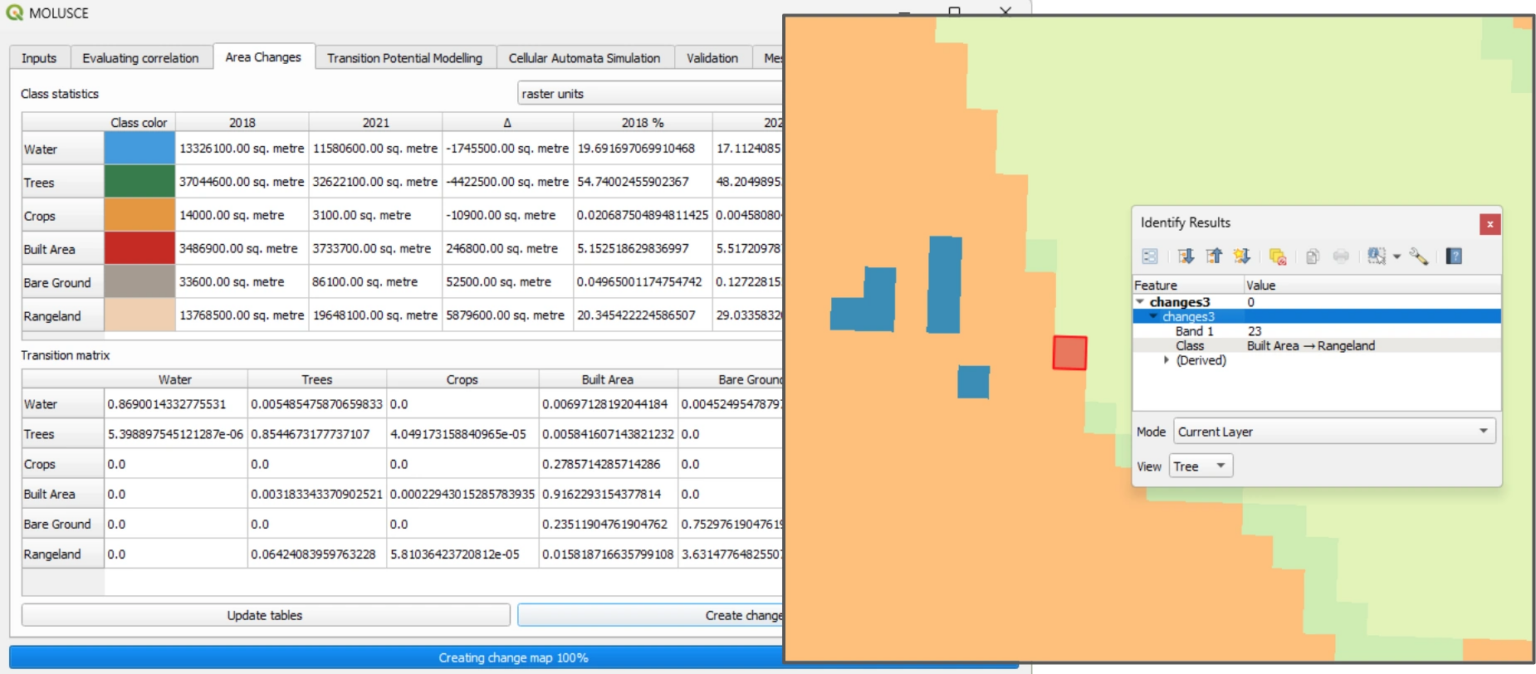Open the Identify Results help book icon
This screenshot has height=674, width=1536.
(1454, 256)
